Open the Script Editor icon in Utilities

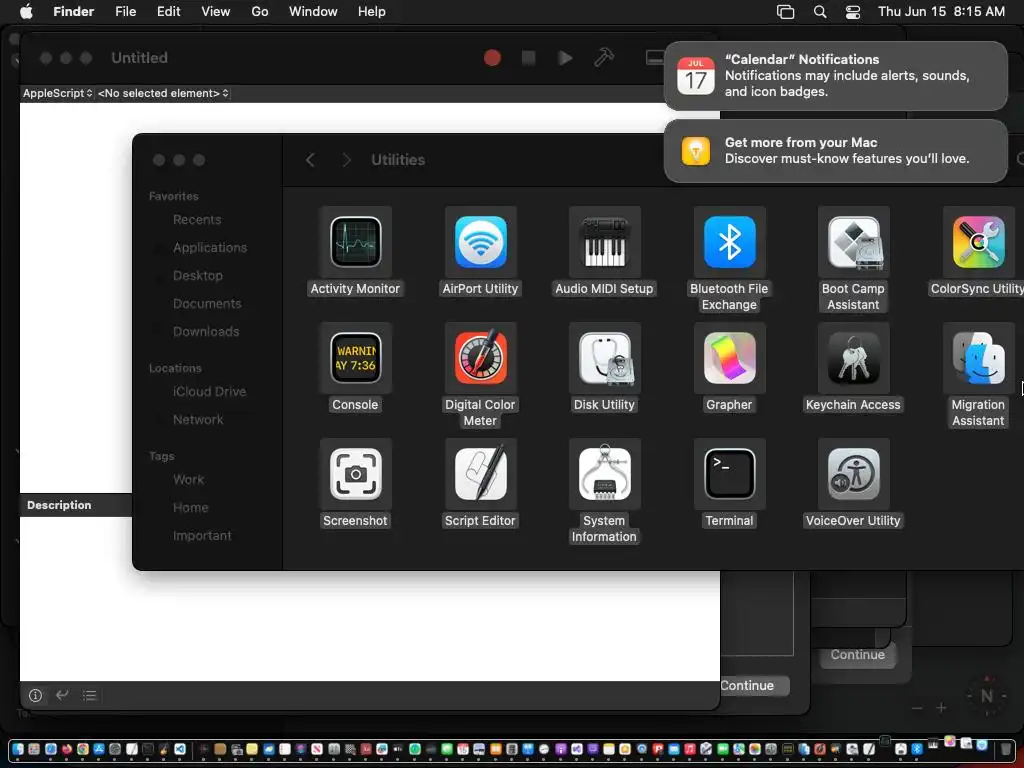tap(480, 474)
